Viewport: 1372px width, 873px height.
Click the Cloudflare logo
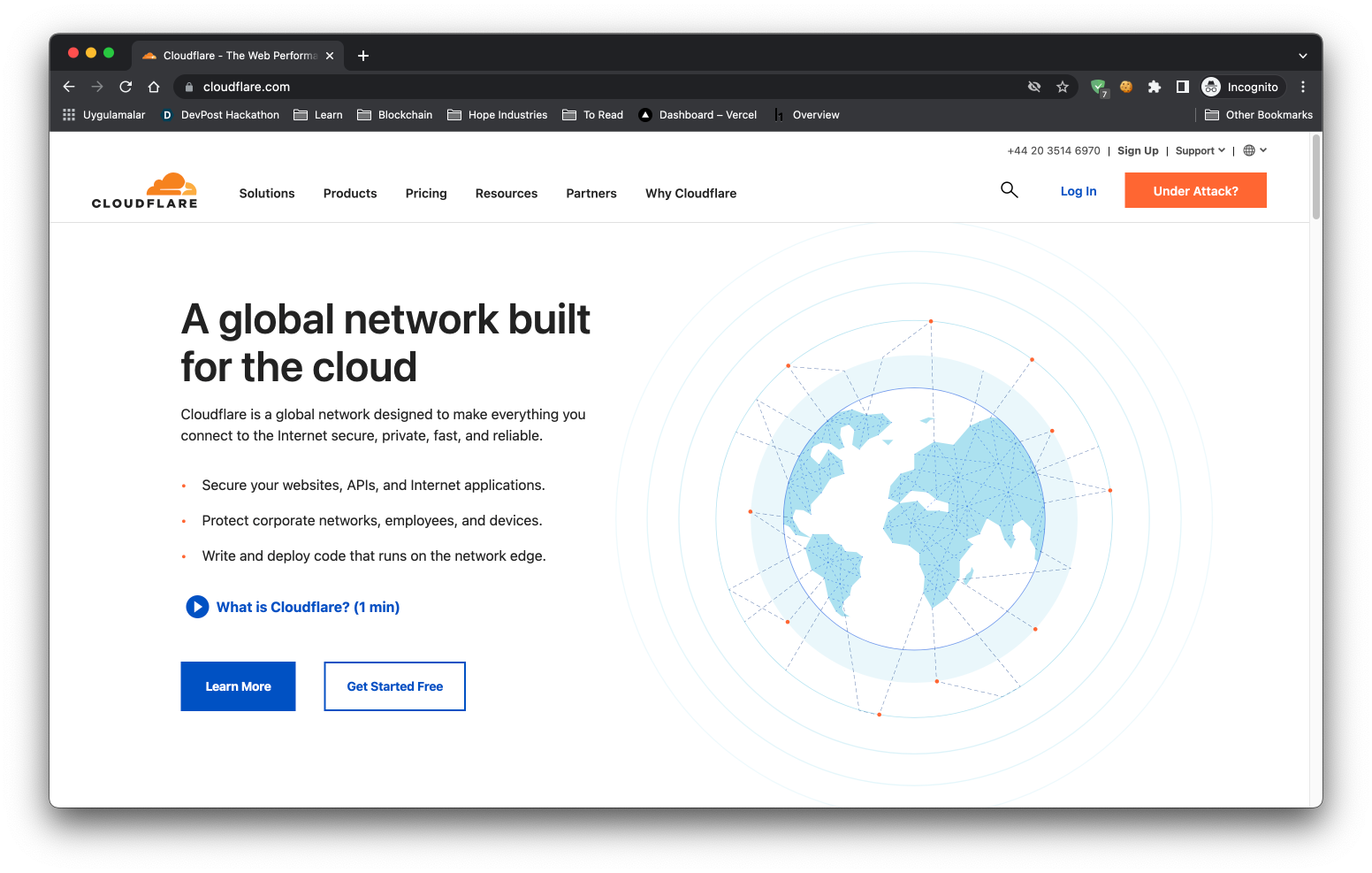click(x=144, y=189)
